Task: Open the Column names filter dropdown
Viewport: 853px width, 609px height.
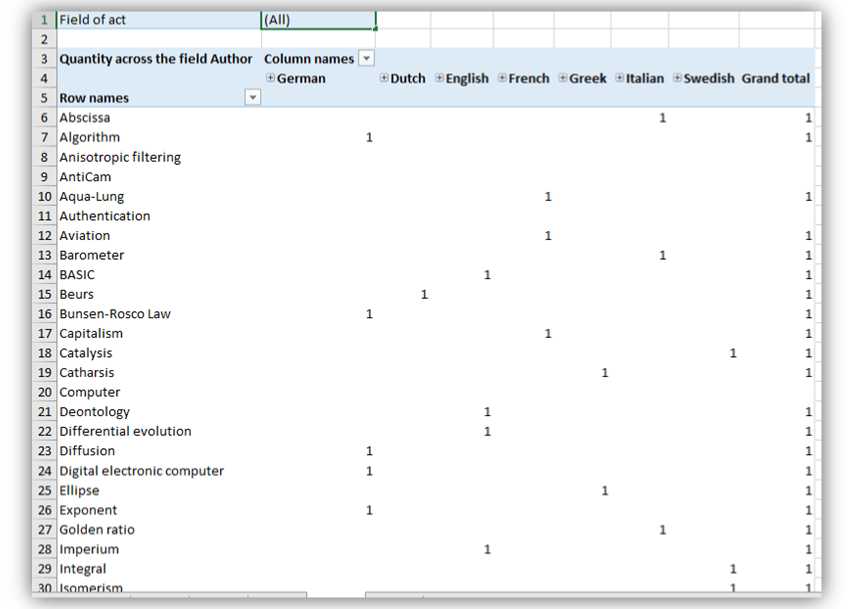Action: point(367,58)
